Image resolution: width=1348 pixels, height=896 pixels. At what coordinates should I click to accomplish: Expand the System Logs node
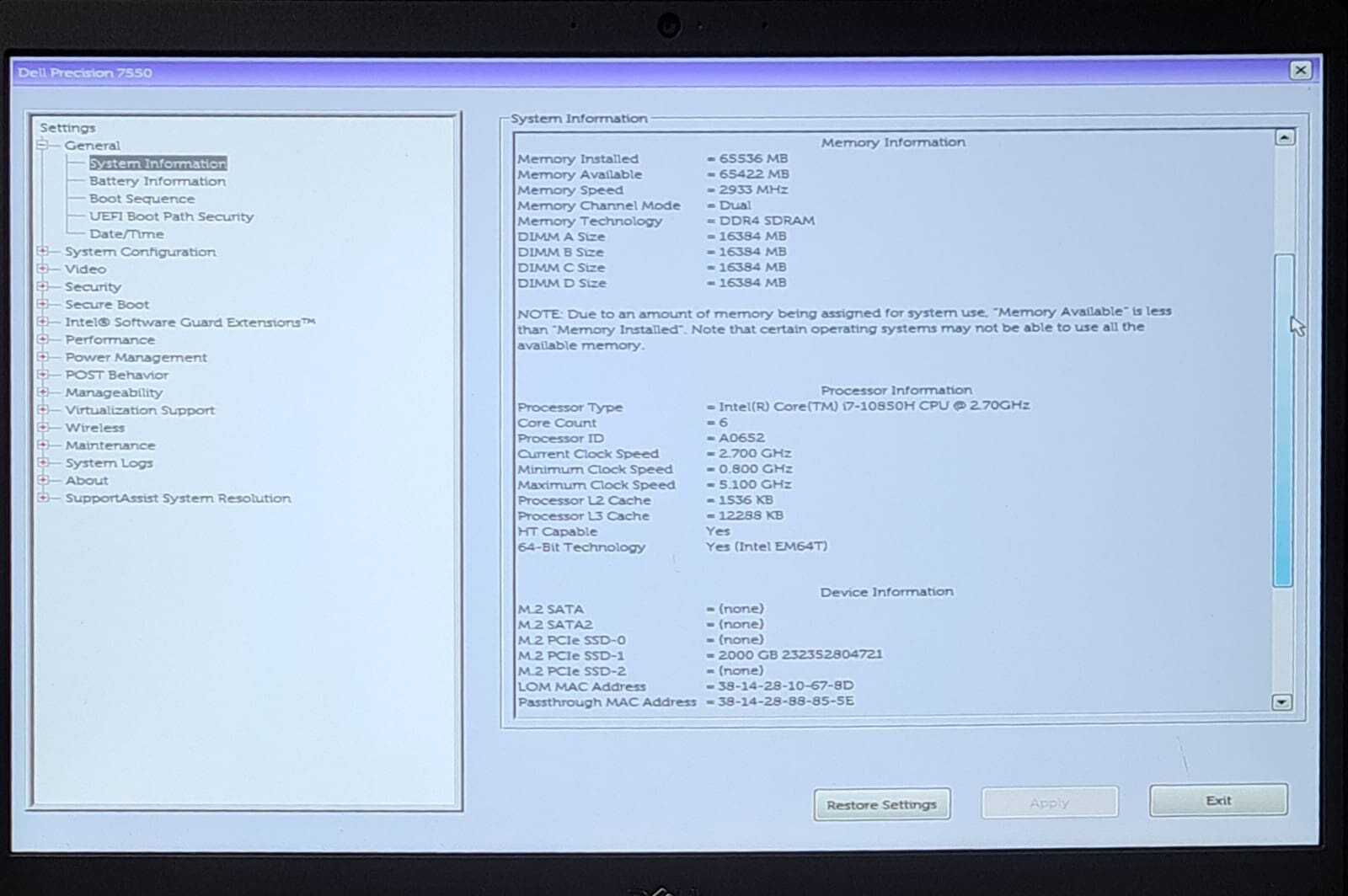coord(42,462)
